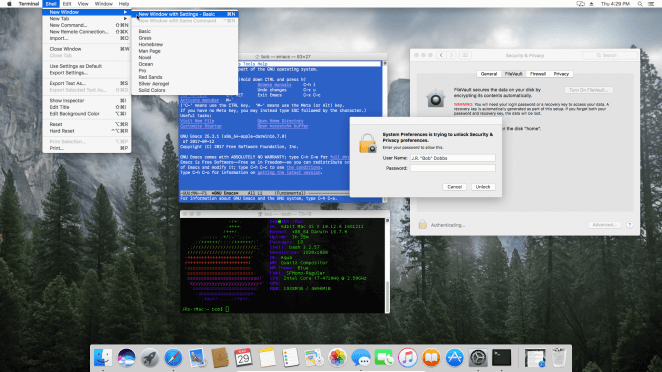
Task: Switch to the Firewall tab
Action: [x=538, y=74]
